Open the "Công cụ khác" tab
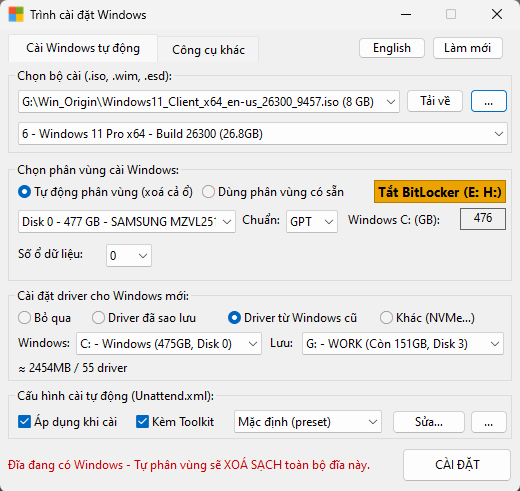 [208, 50]
